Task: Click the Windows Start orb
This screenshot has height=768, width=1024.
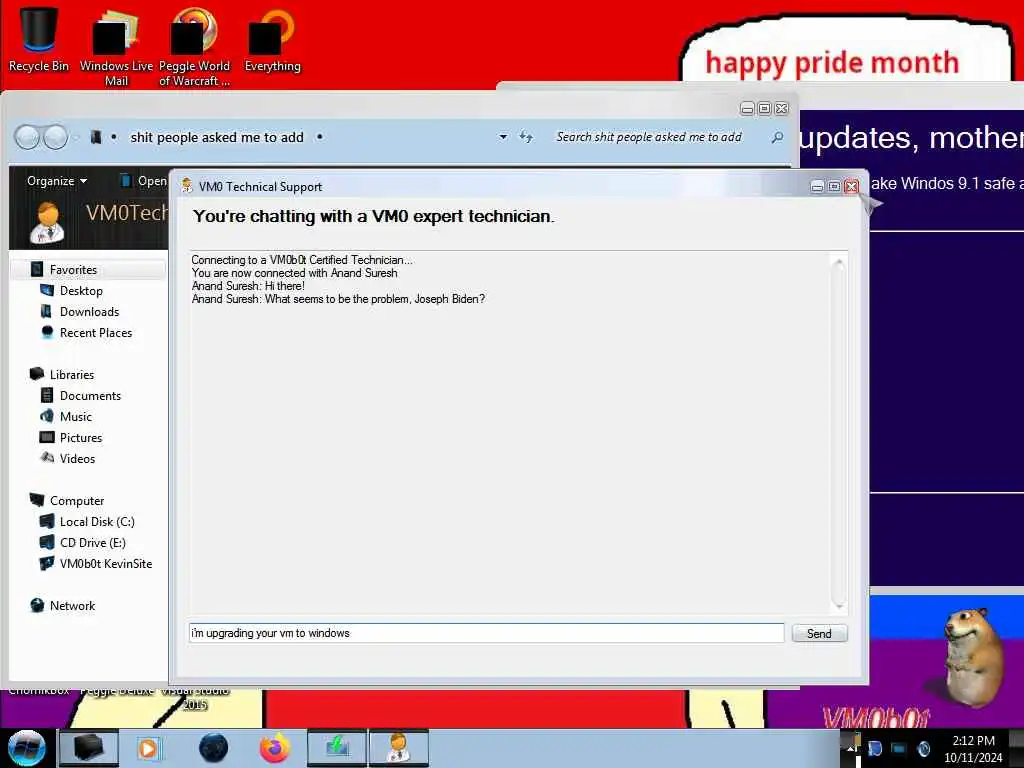Action: [27, 748]
